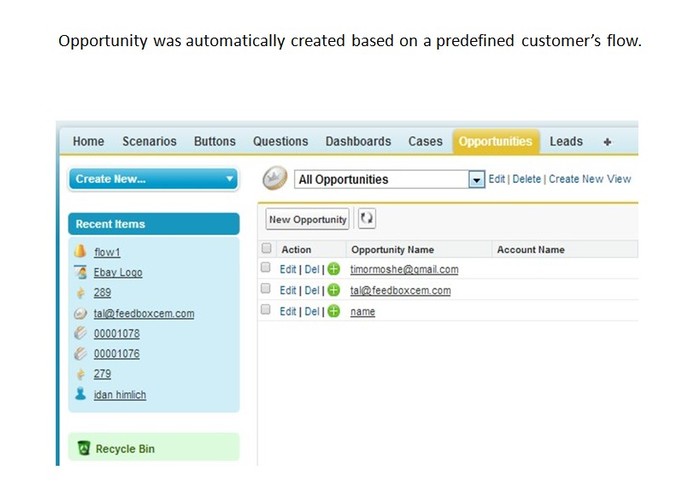695x494 pixels.
Task: Click the opportunities coin icon beside view selector
Action: [275, 178]
